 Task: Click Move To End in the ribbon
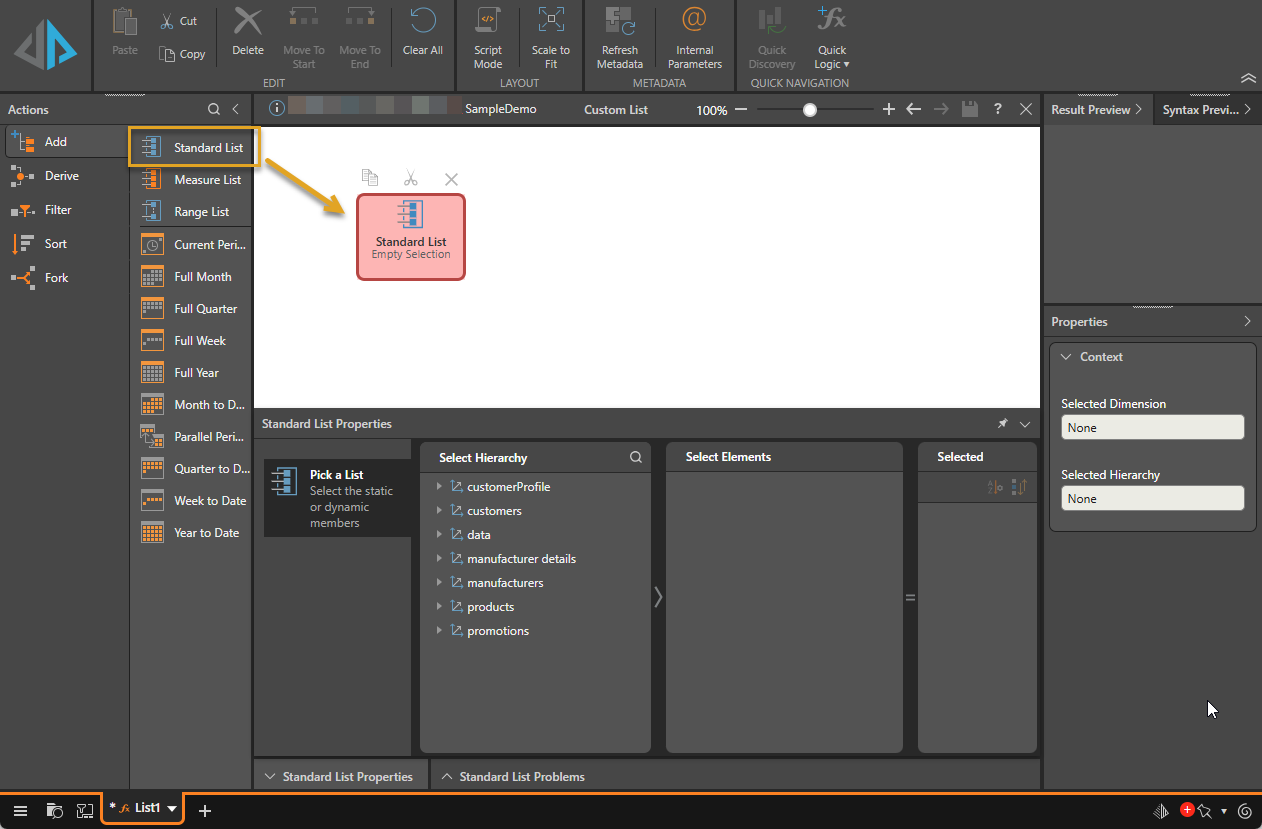pyautogui.click(x=360, y=38)
